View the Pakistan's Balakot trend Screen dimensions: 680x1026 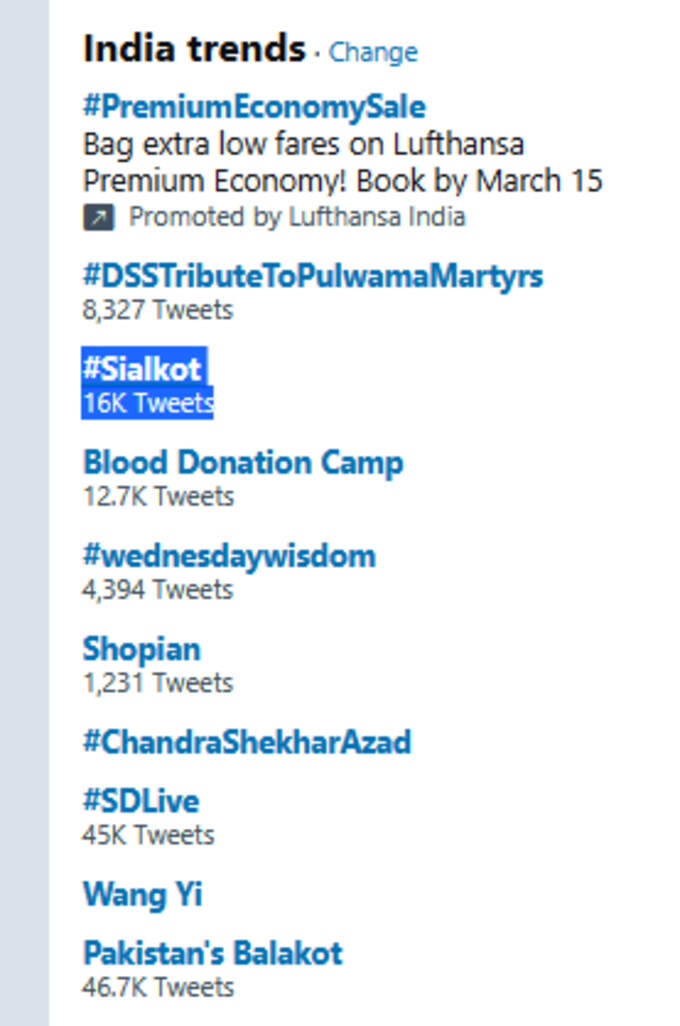(x=213, y=953)
